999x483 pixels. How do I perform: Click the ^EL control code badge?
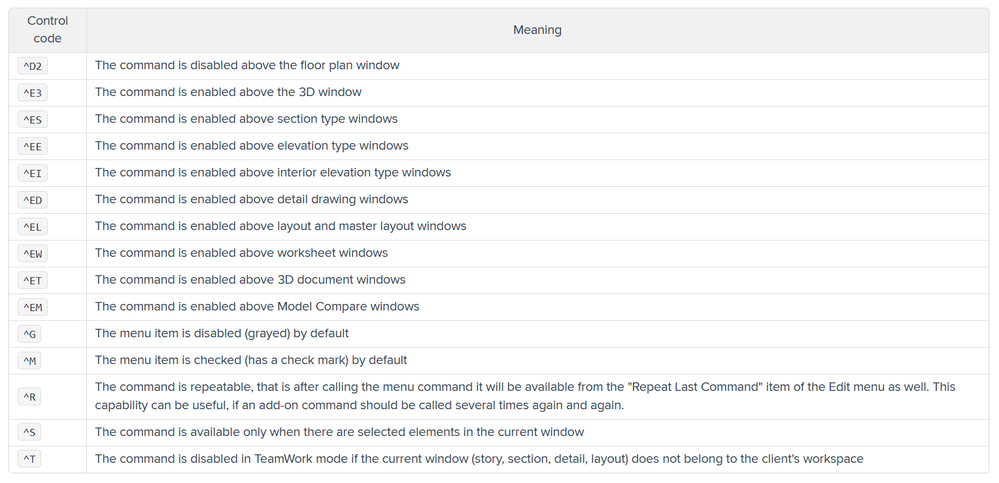32,227
